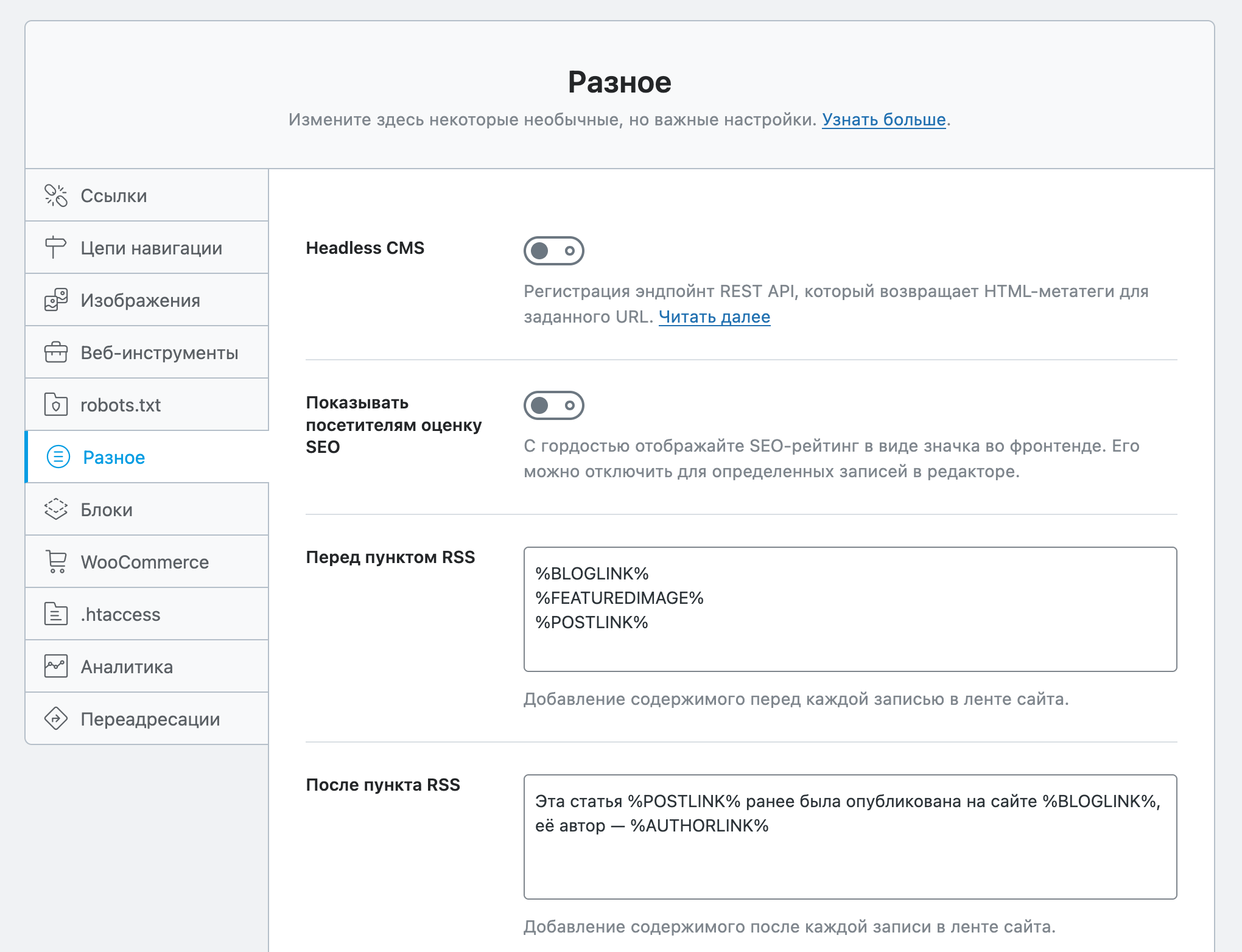Switch to Цепи навигации tab
The image size is (1242, 952).
[147, 248]
